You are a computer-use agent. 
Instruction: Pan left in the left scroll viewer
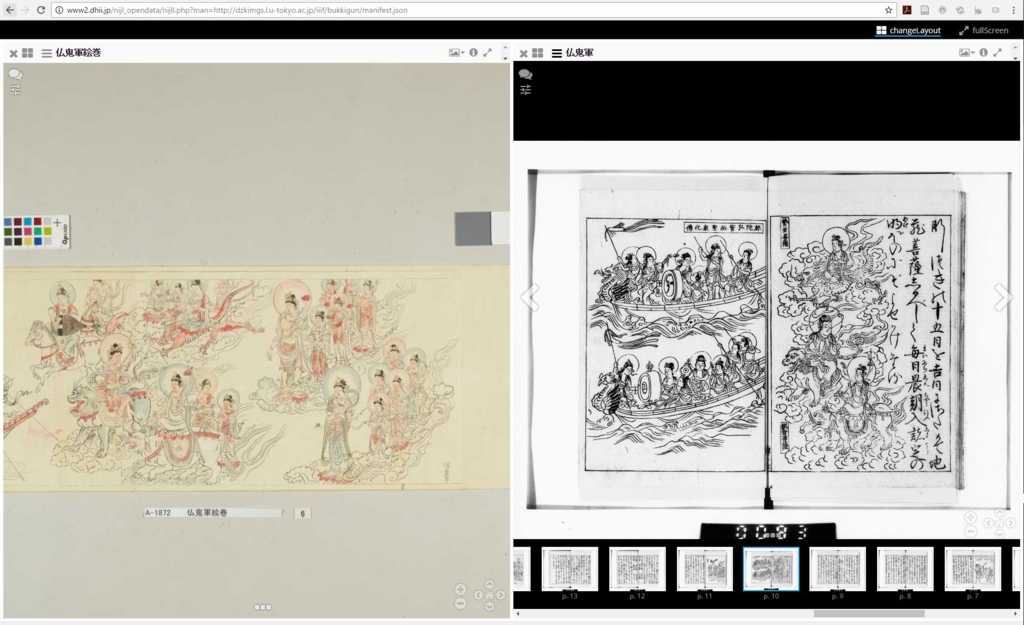478,595
